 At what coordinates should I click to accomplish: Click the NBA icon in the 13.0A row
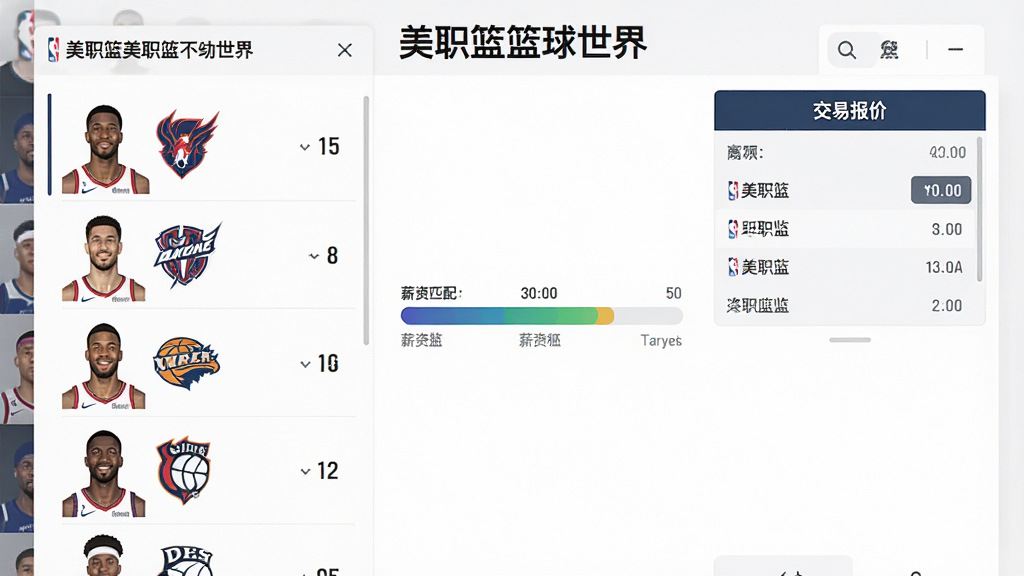point(733,267)
